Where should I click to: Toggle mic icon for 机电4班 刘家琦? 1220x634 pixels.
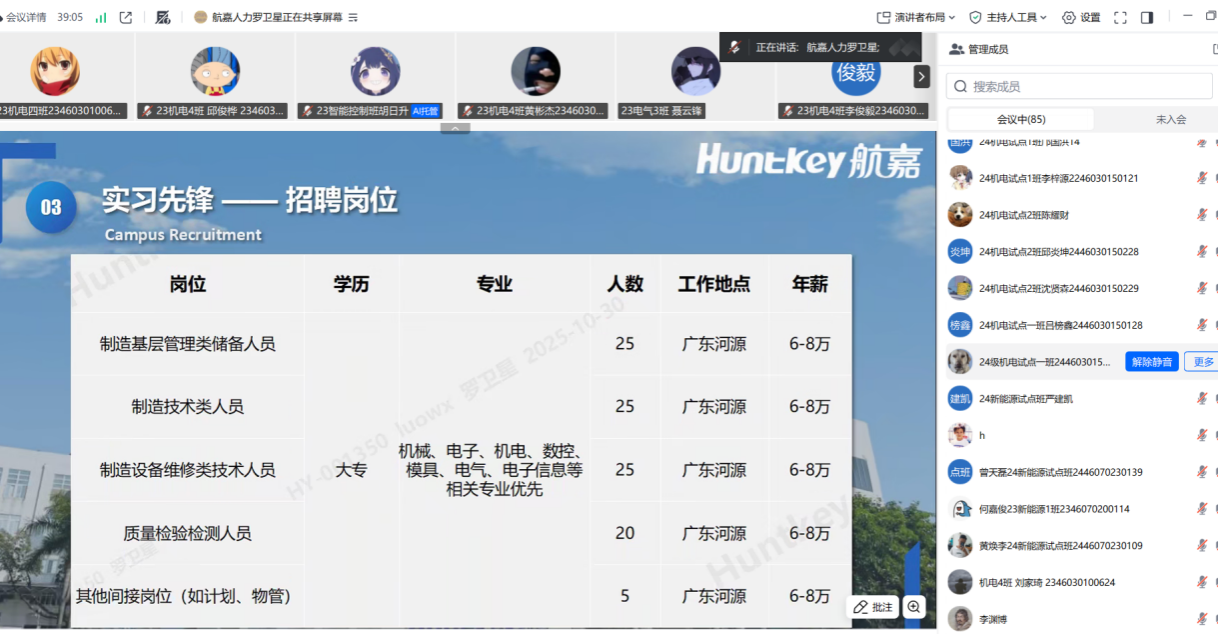(1202, 582)
